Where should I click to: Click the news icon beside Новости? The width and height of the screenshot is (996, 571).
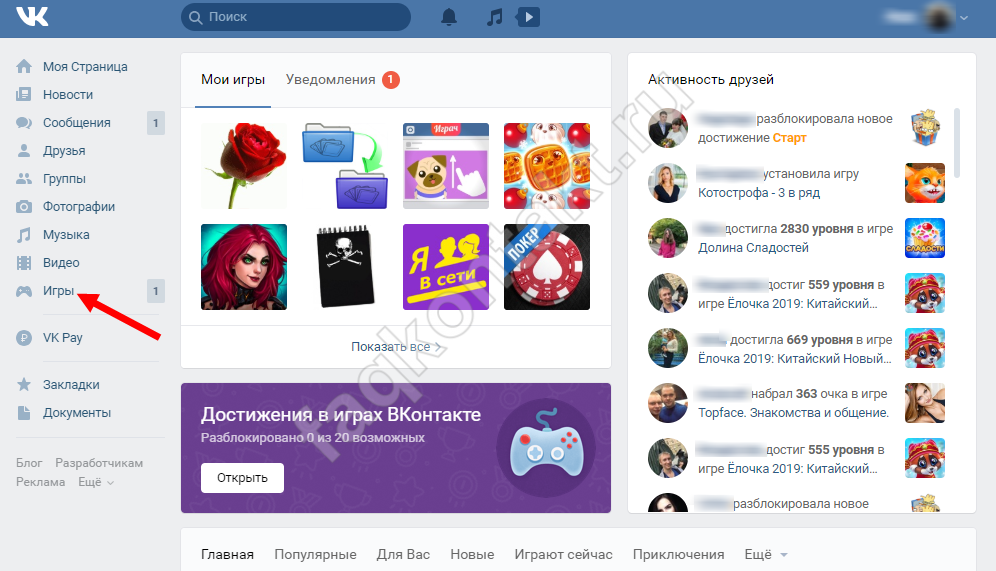tap(24, 94)
